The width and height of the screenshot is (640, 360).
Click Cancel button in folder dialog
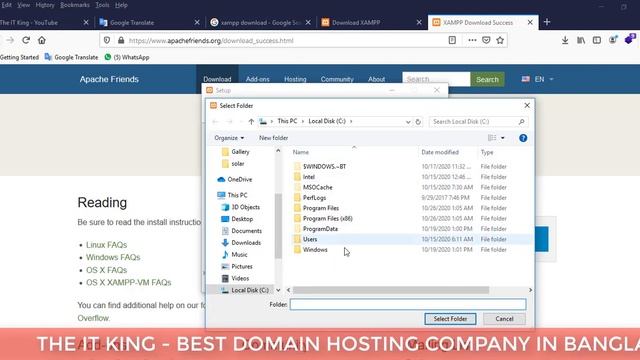504,319
